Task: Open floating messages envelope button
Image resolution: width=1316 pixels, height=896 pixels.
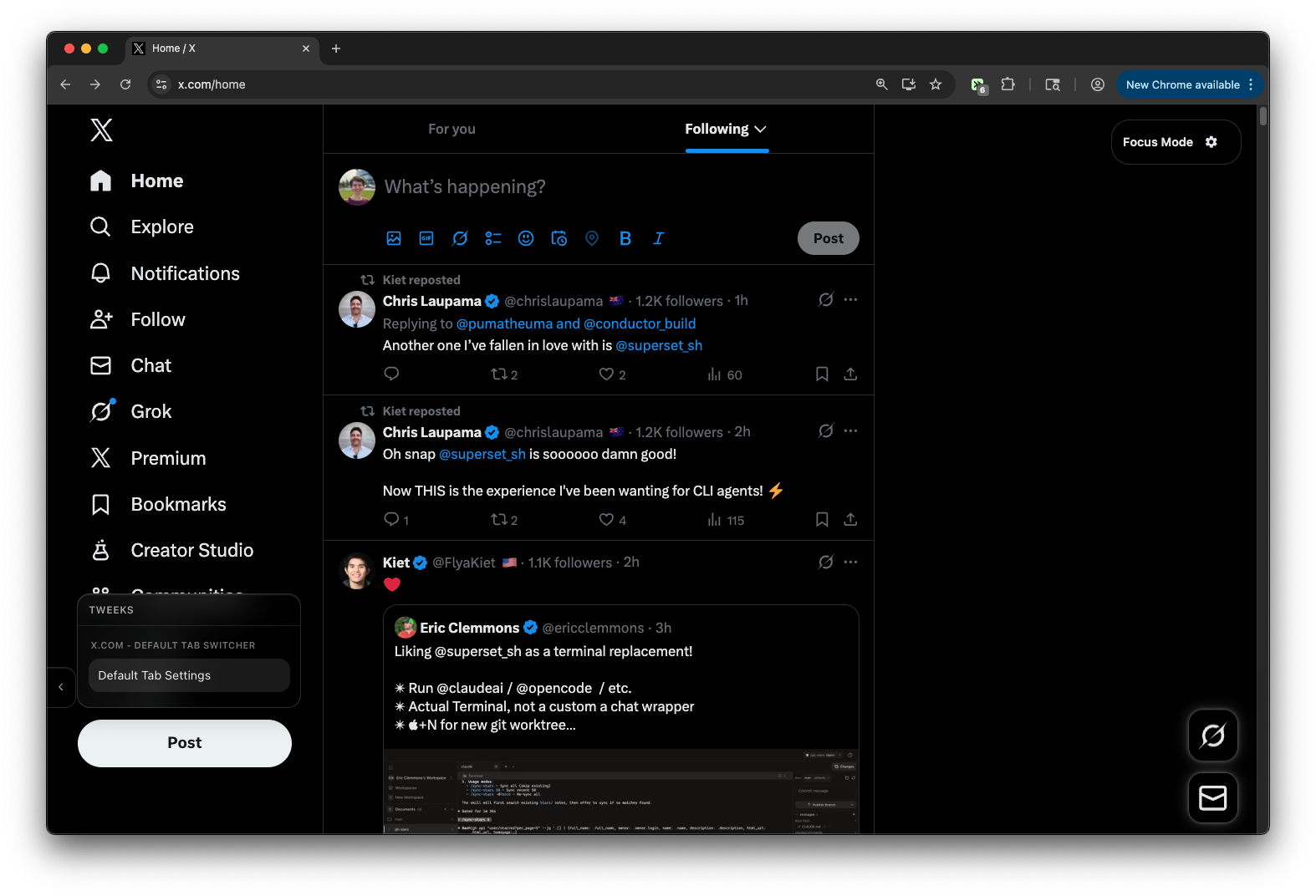Action: pos(1212,798)
